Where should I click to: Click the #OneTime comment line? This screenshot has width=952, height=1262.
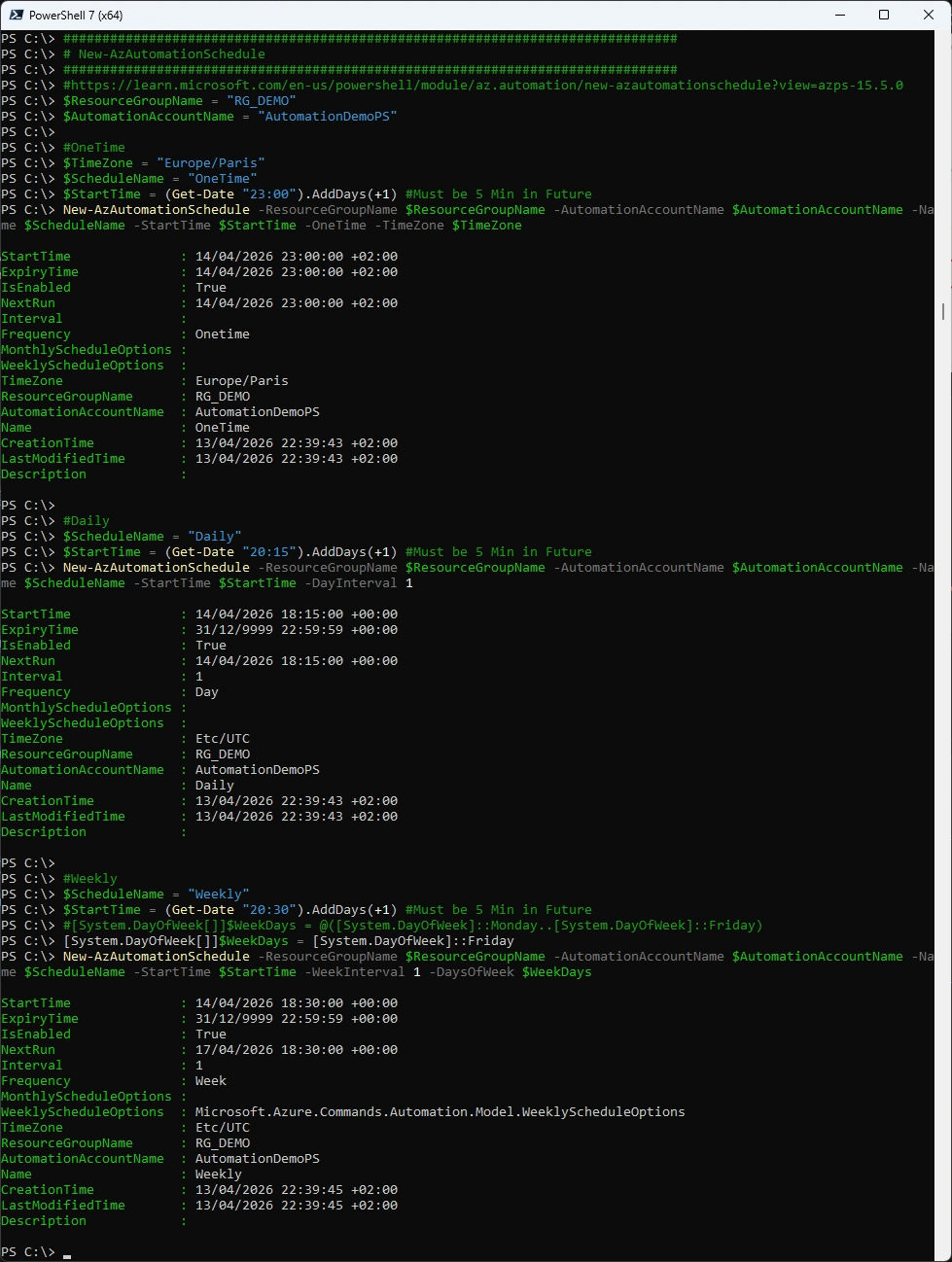coord(93,148)
